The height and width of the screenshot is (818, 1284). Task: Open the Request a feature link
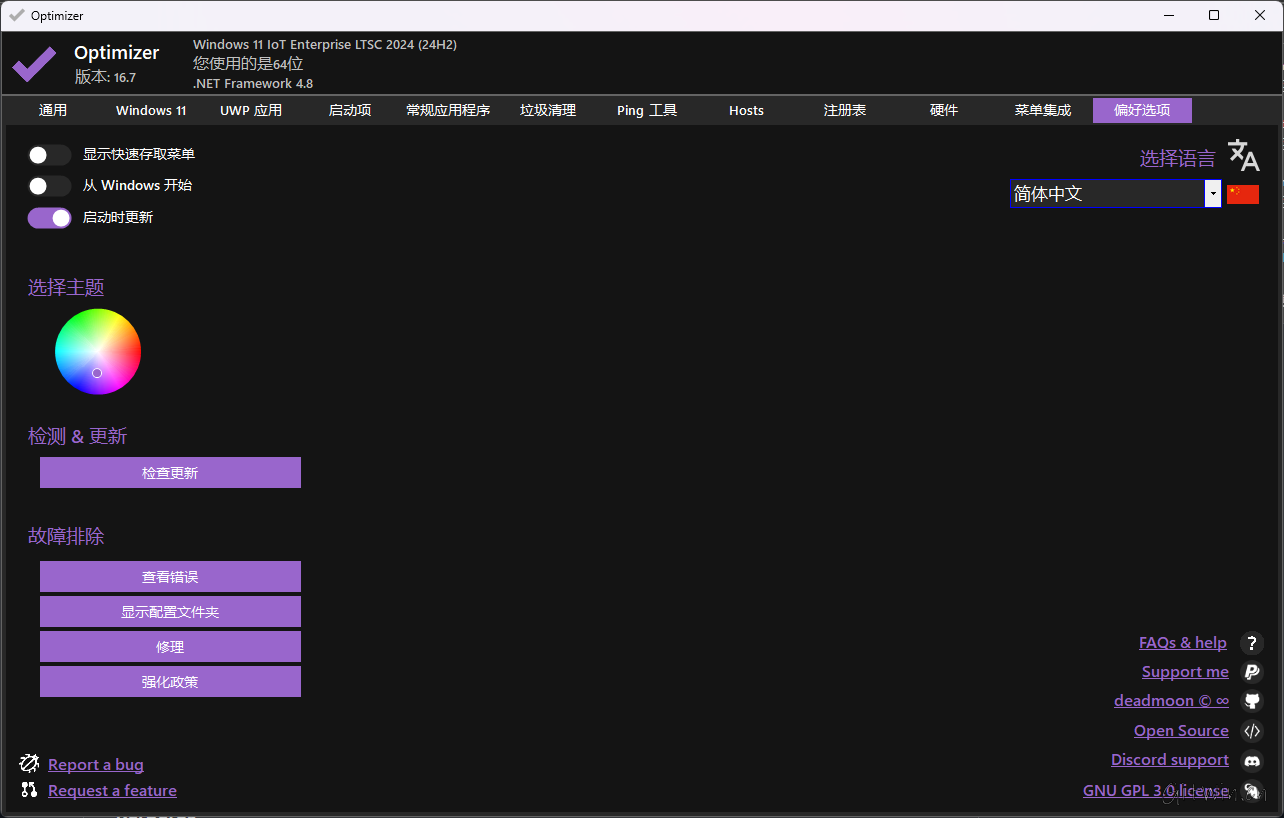coord(112,790)
